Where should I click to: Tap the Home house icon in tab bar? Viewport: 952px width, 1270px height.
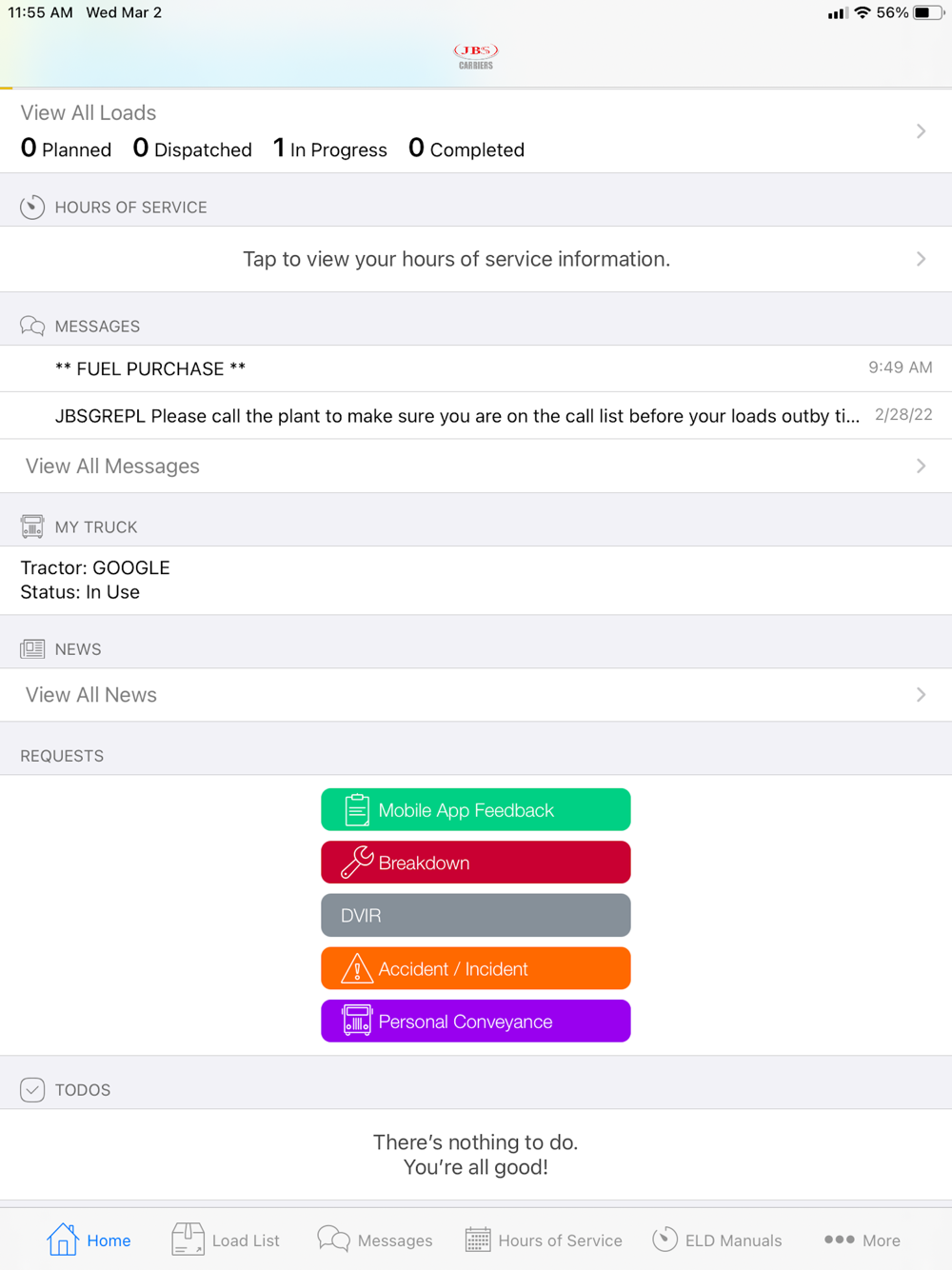[x=63, y=1240]
